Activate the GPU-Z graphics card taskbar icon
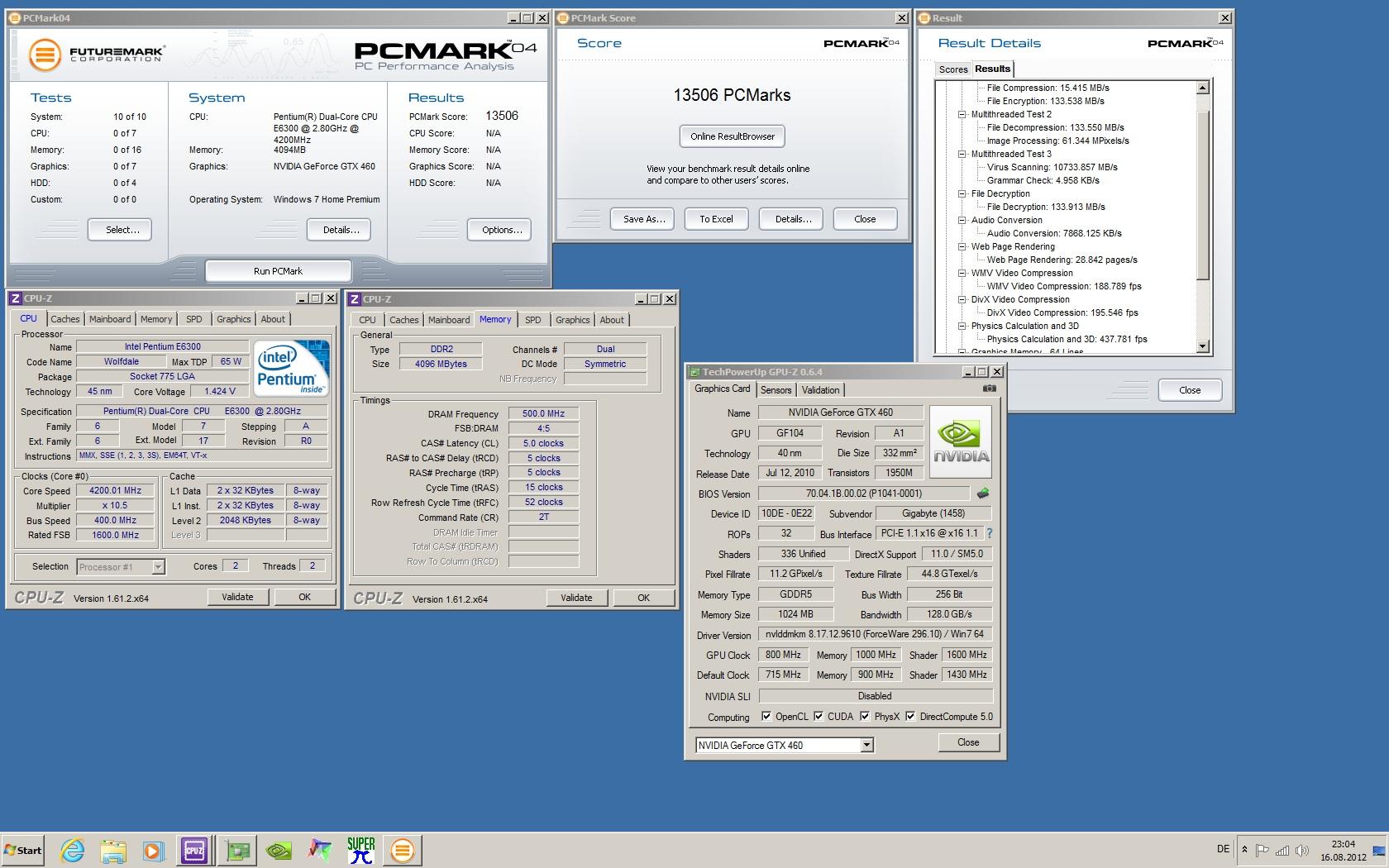 pos(238,850)
